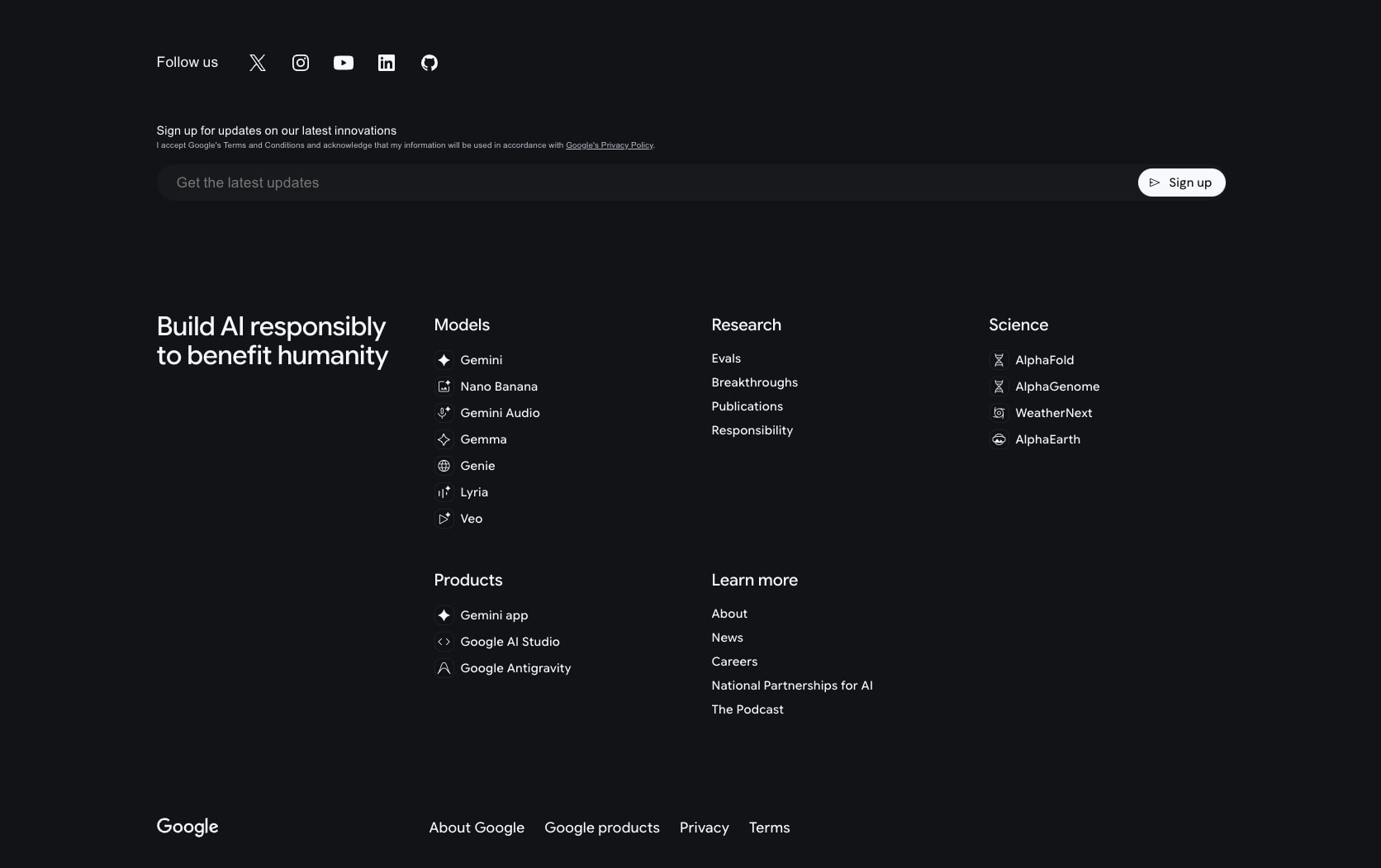Open the Gemini Audio link

pyautogui.click(x=500, y=413)
